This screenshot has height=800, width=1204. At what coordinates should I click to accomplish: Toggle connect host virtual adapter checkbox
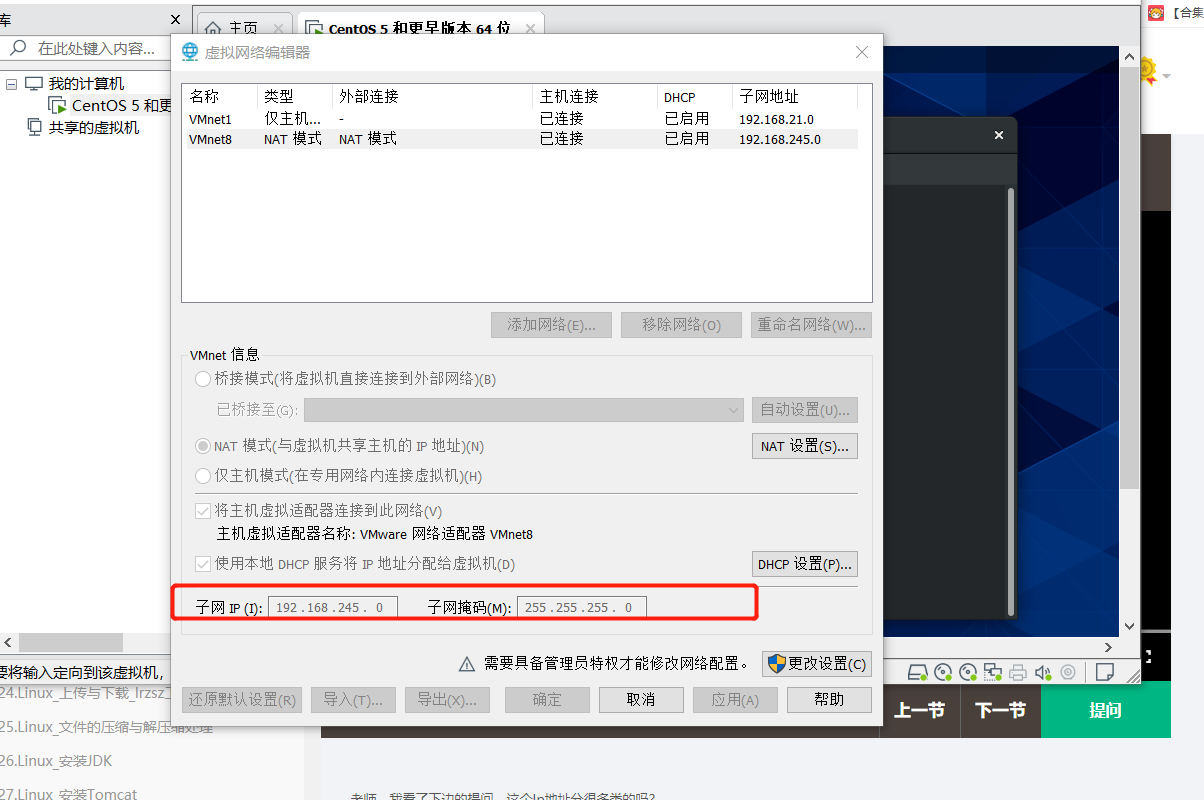203,511
